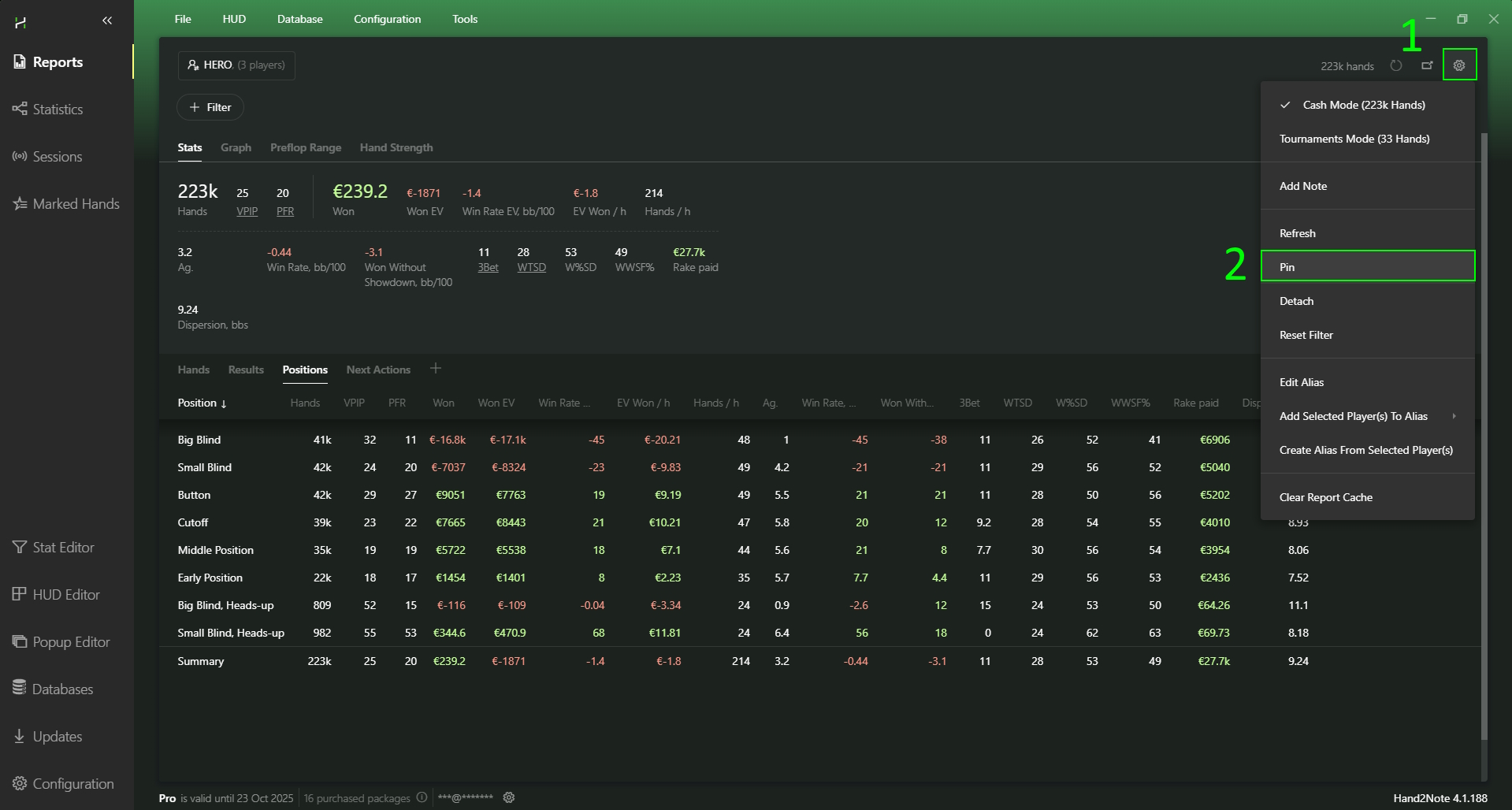Open the Database menu
The width and height of the screenshot is (1512, 810).
299,19
